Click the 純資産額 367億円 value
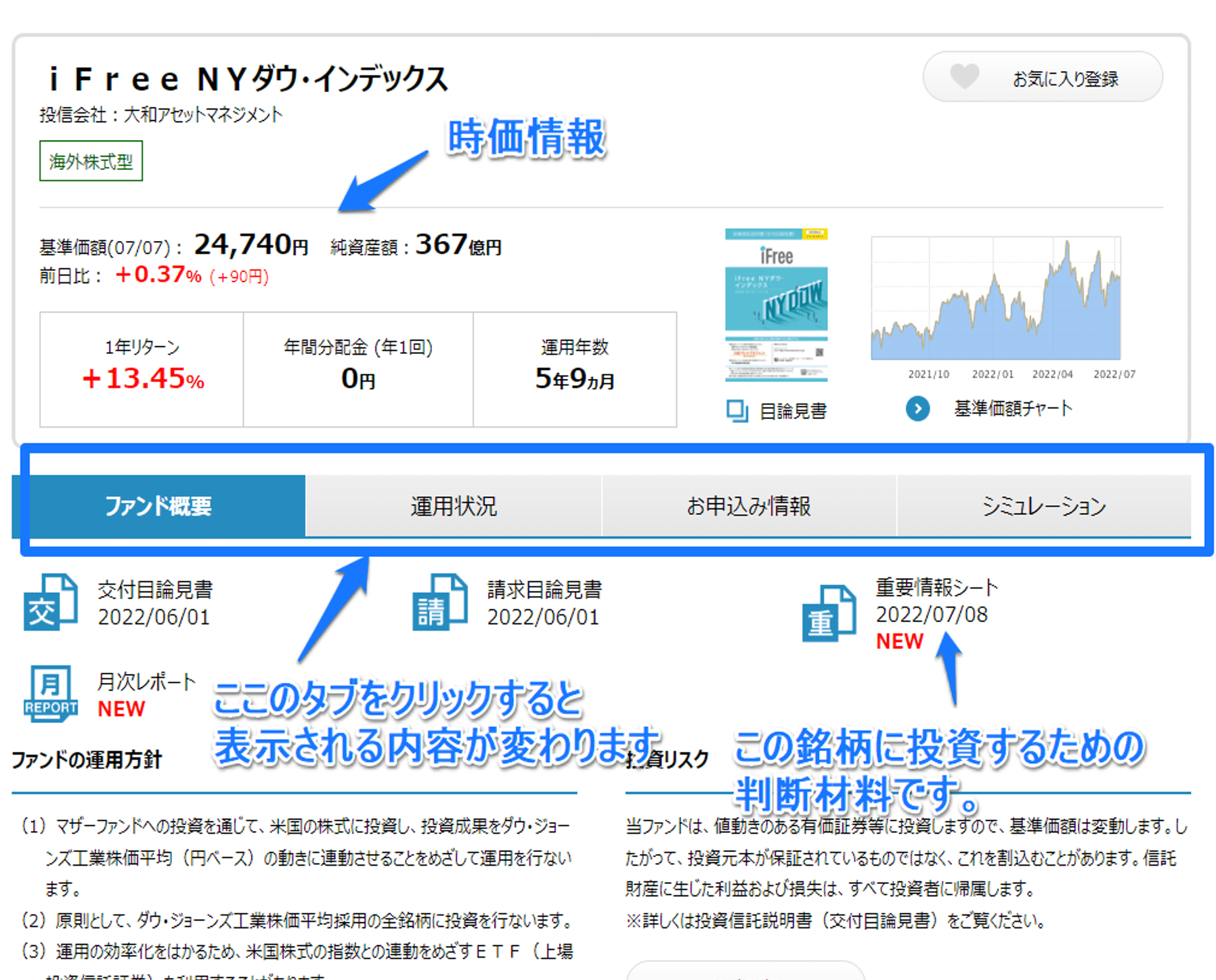Image resolution: width=1216 pixels, height=980 pixels. 416,245
